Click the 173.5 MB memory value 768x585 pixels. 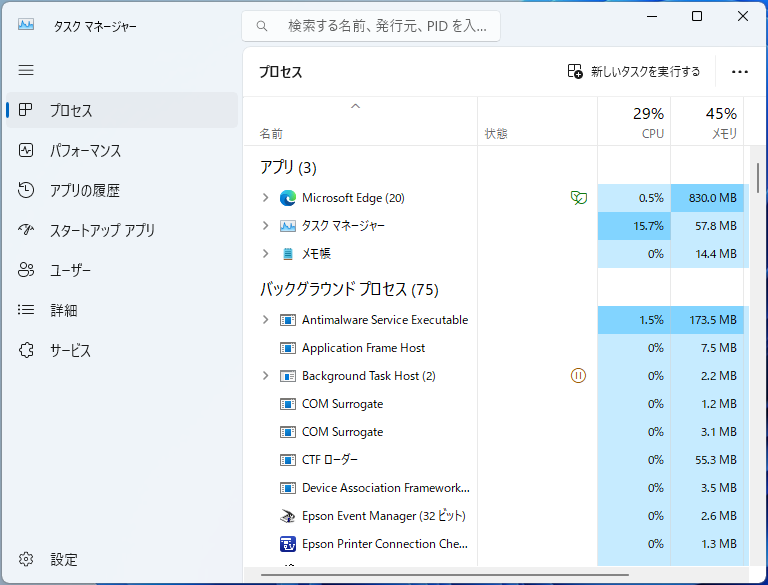point(713,320)
